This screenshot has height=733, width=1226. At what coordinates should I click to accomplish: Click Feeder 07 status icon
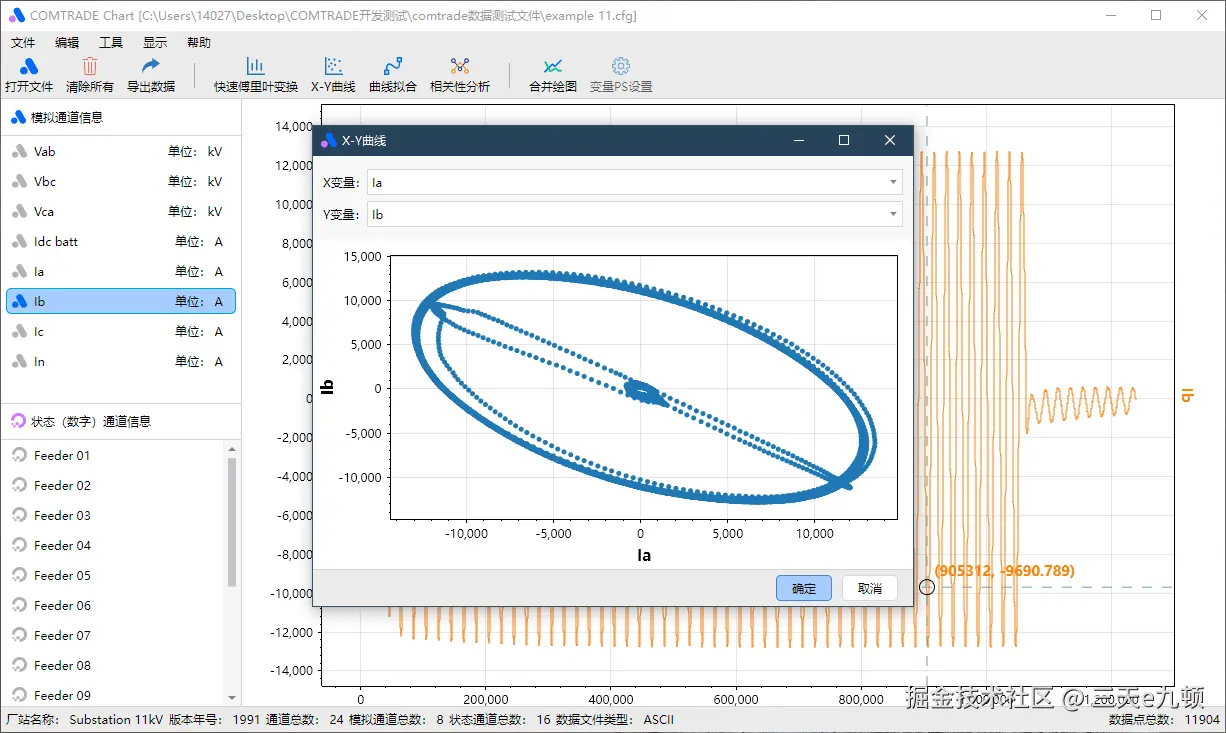pos(19,635)
